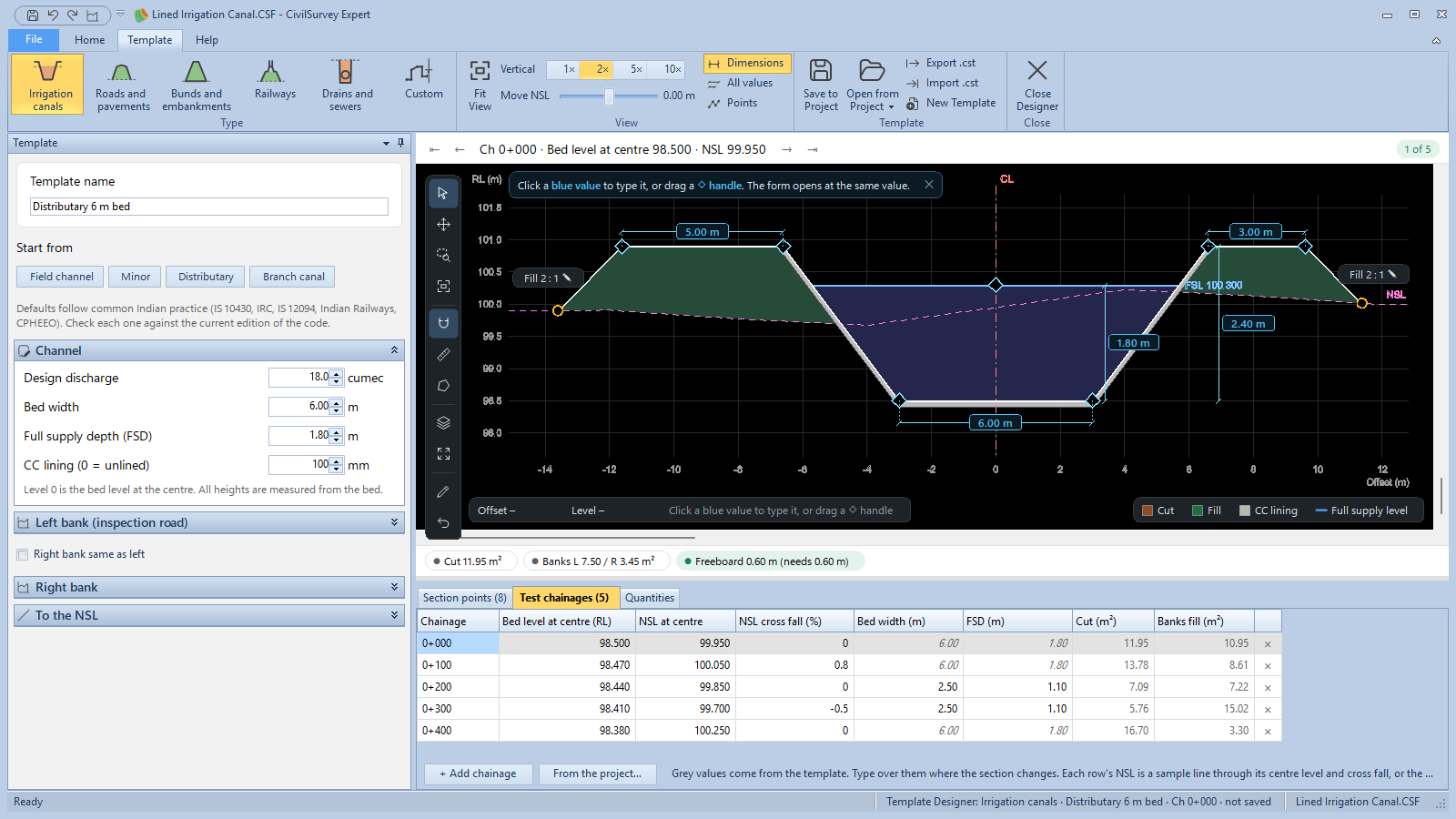Pick Bunds and embankments type
Screen dimensions: 1456x819
click(197, 84)
